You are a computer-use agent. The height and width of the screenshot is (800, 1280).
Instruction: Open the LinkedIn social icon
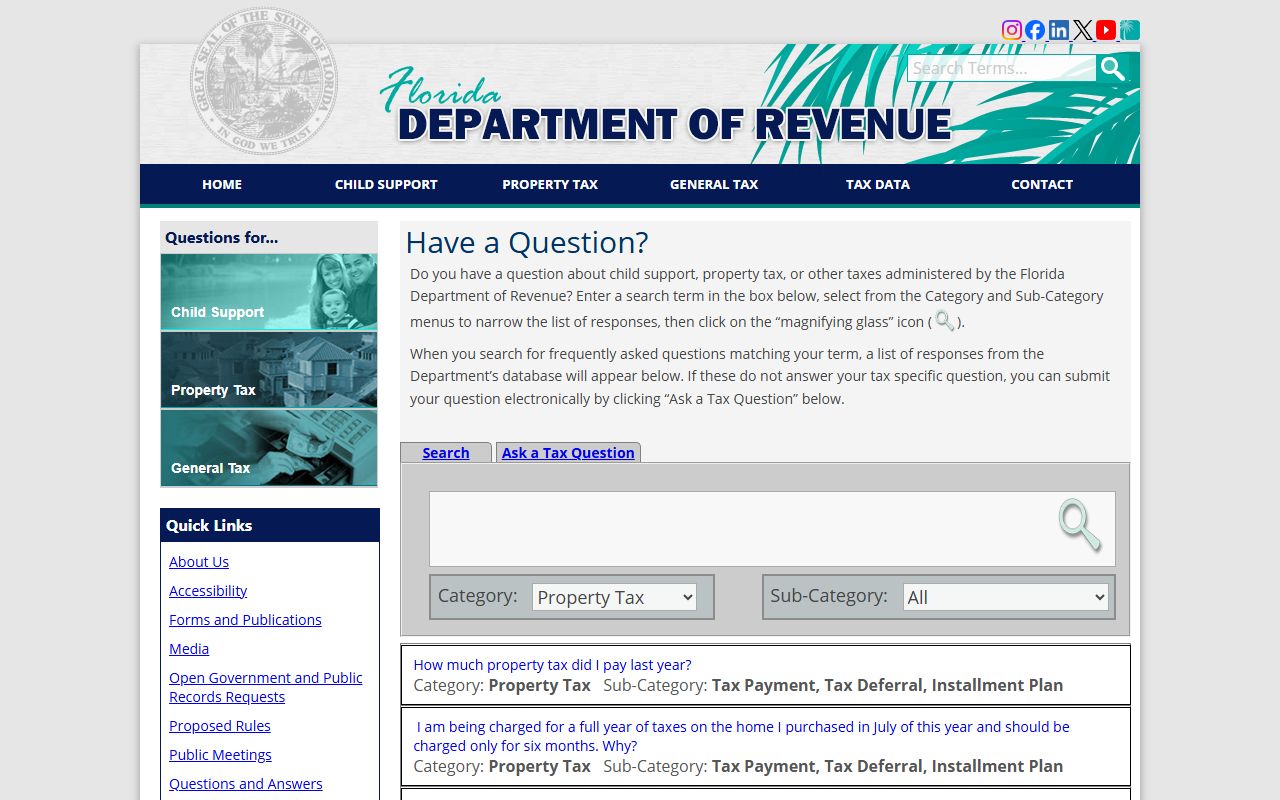pyautogui.click(x=1059, y=30)
